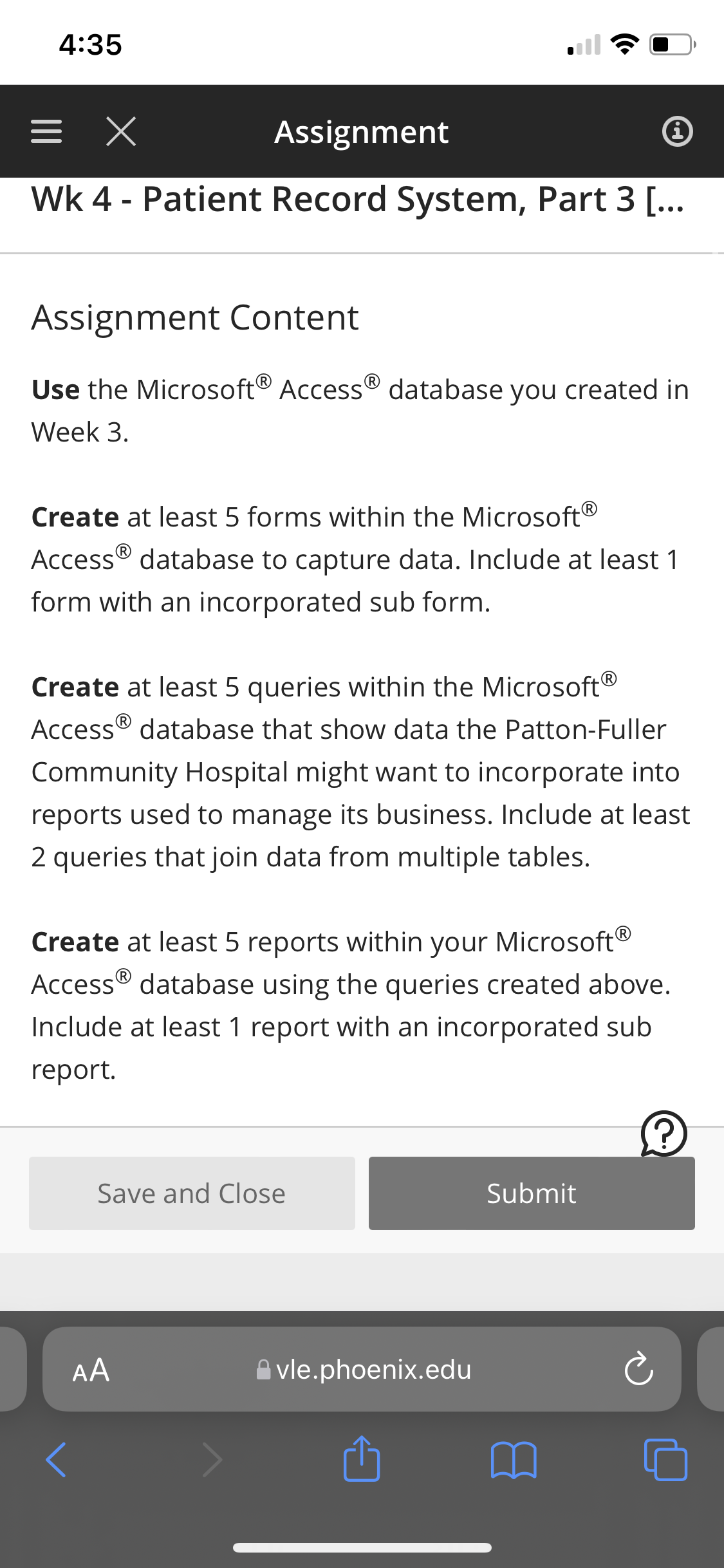Go back with Safari back arrow
The image size is (724, 1568).
[x=56, y=1459]
